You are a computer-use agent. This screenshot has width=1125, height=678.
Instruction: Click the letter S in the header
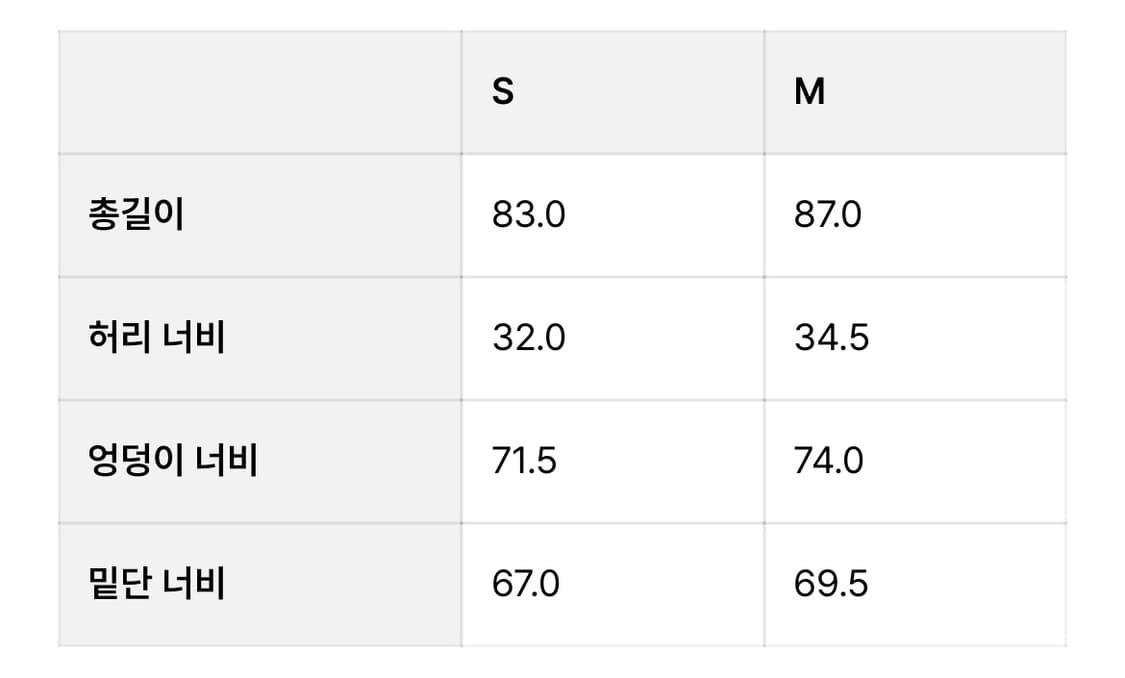pyautogui.click(x=503, y=92)
